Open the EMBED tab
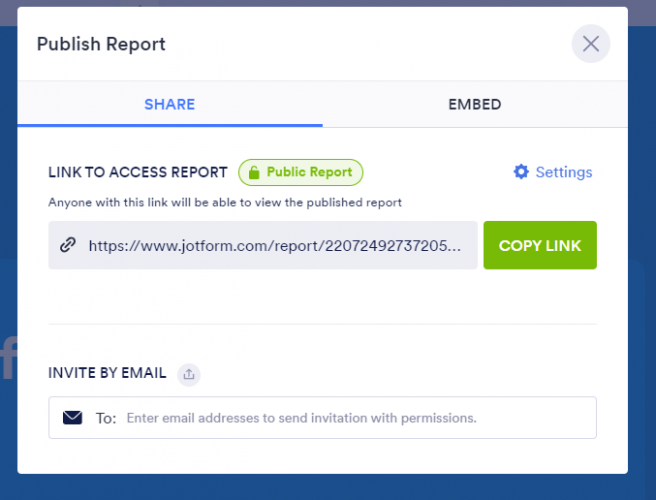This screenshot has width=656, height=500. pos(475,104)
